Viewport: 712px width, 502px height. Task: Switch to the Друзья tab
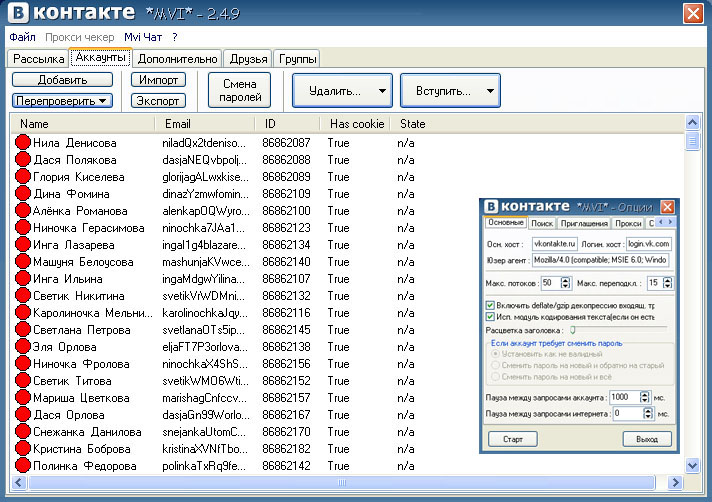point(248,59)
